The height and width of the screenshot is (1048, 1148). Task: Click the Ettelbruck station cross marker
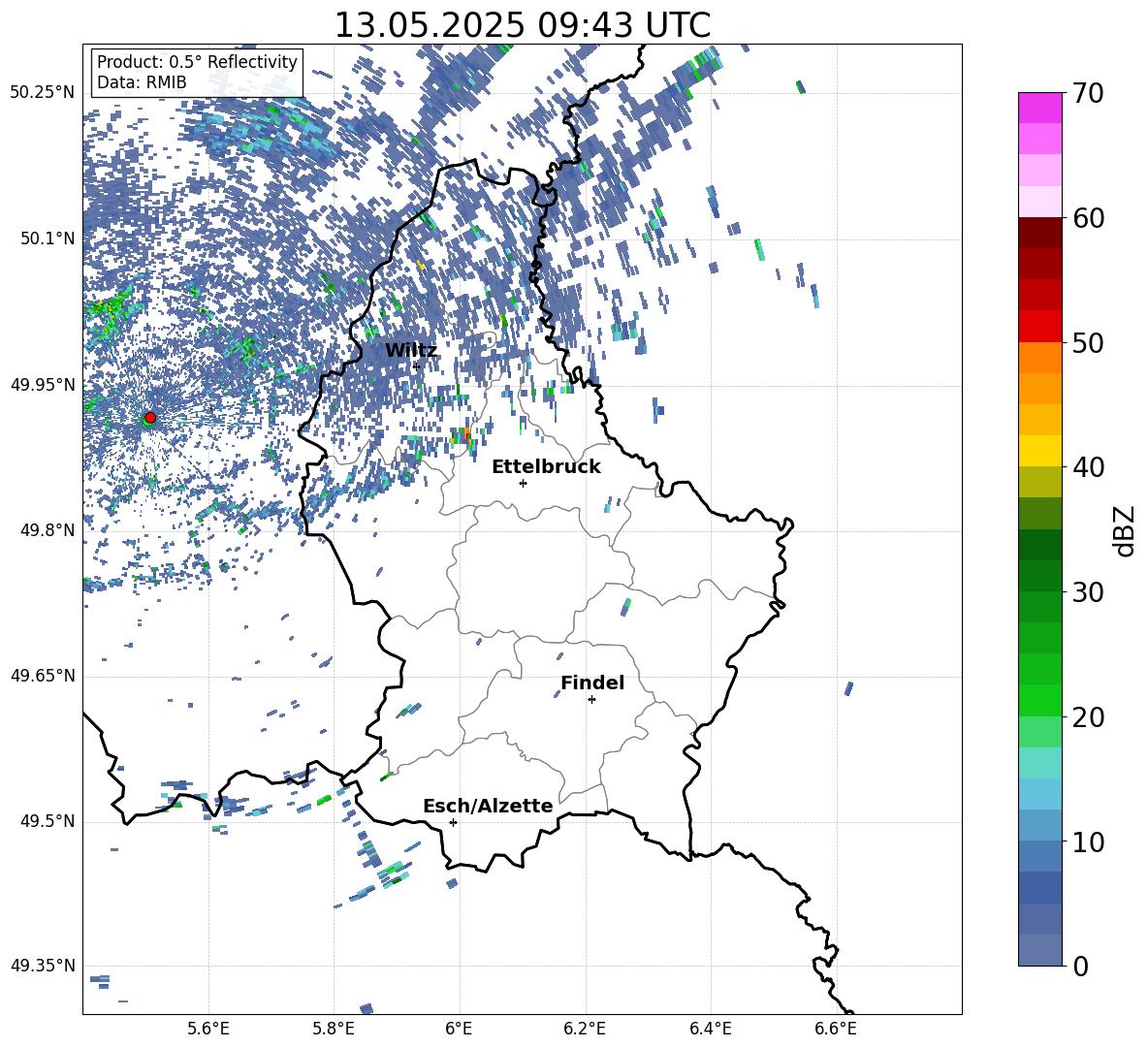tap(523, 483)
